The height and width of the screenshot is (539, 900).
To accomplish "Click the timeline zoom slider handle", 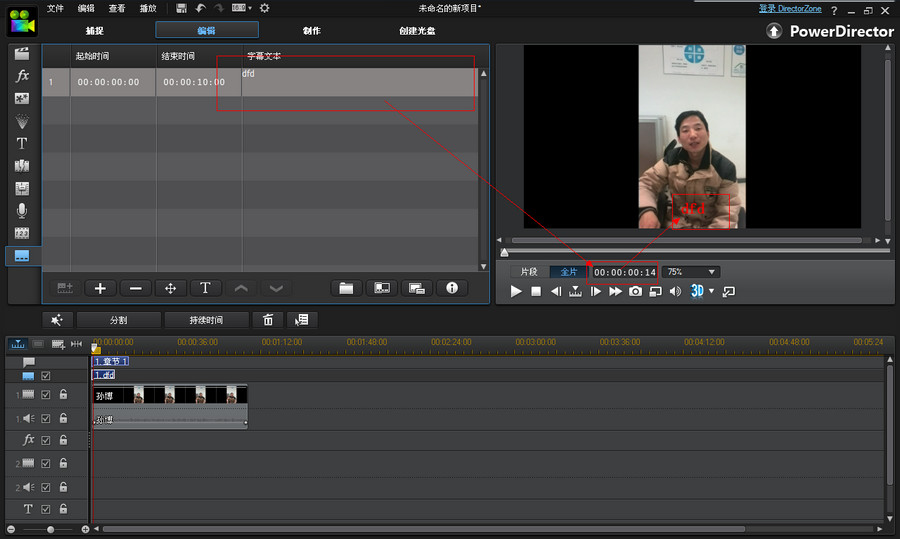I will pos(50,529).
